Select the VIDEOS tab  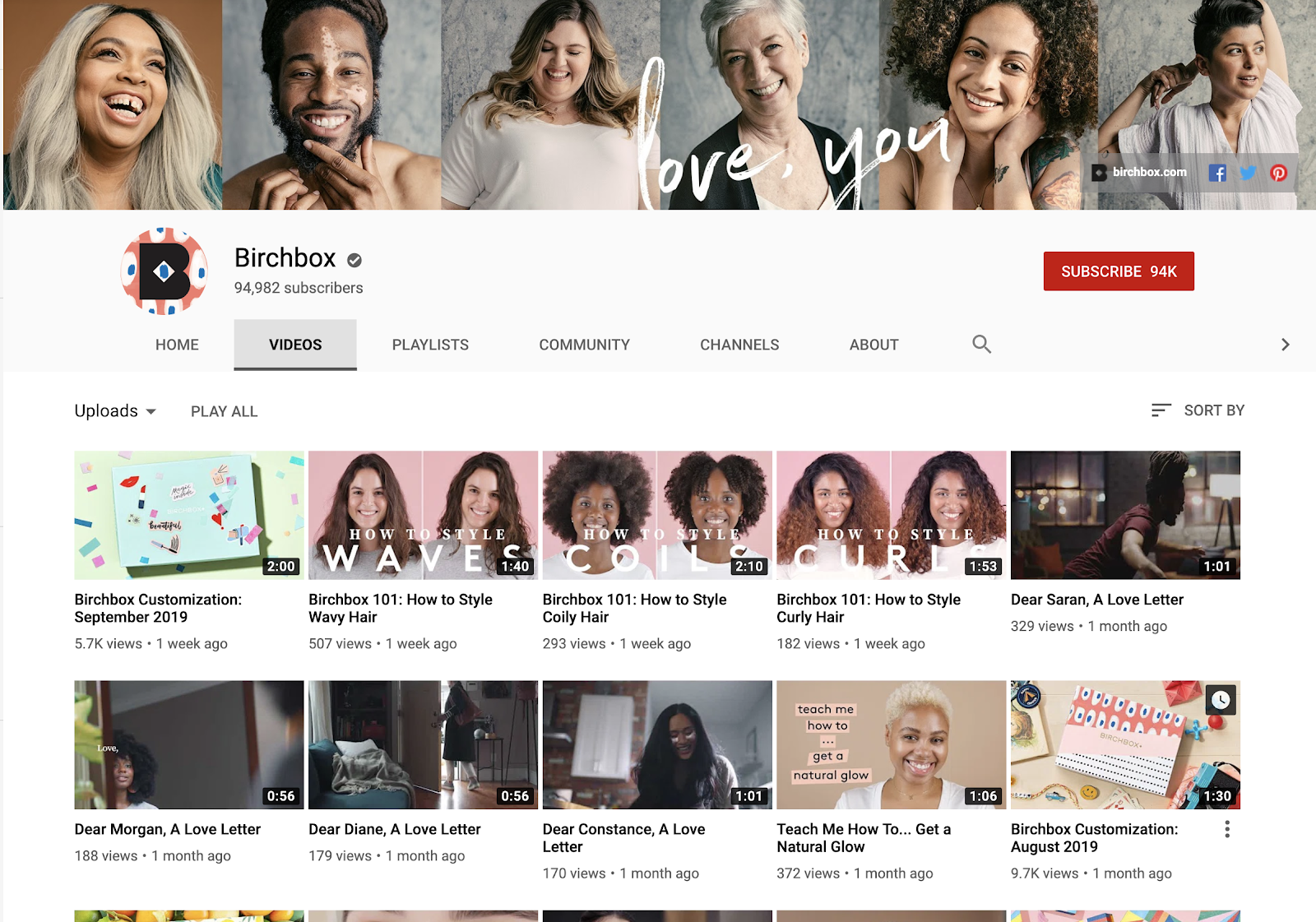click(295, 345)
